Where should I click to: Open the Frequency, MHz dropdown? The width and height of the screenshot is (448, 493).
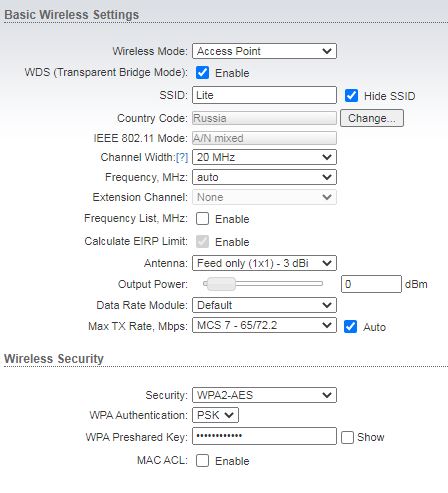pyautogui.click(x=264, y=177)
